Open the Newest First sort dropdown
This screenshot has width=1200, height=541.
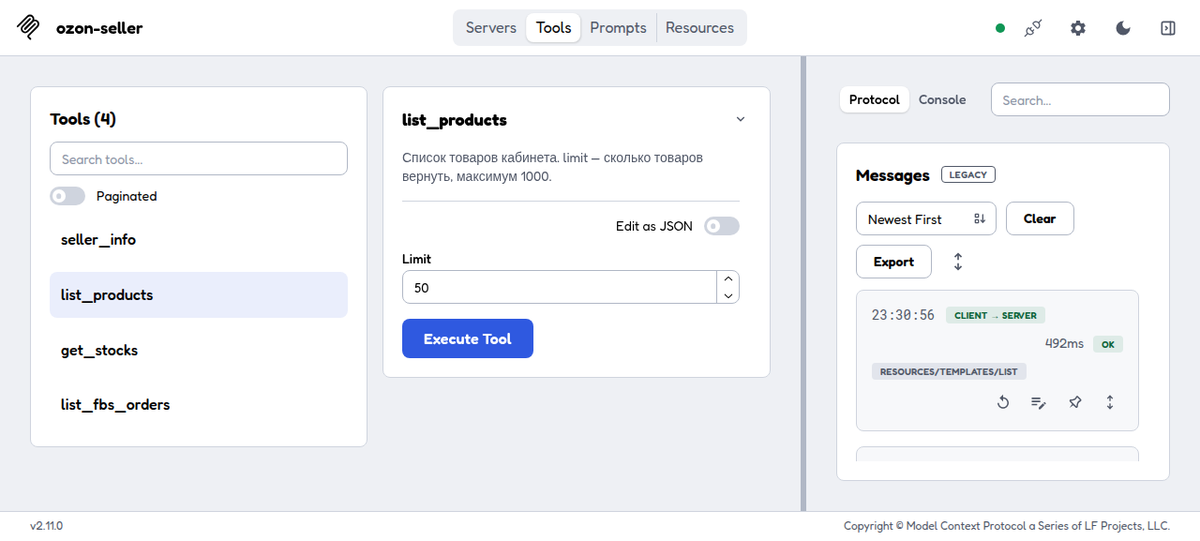pyautogui.click(x=926, y=219)
